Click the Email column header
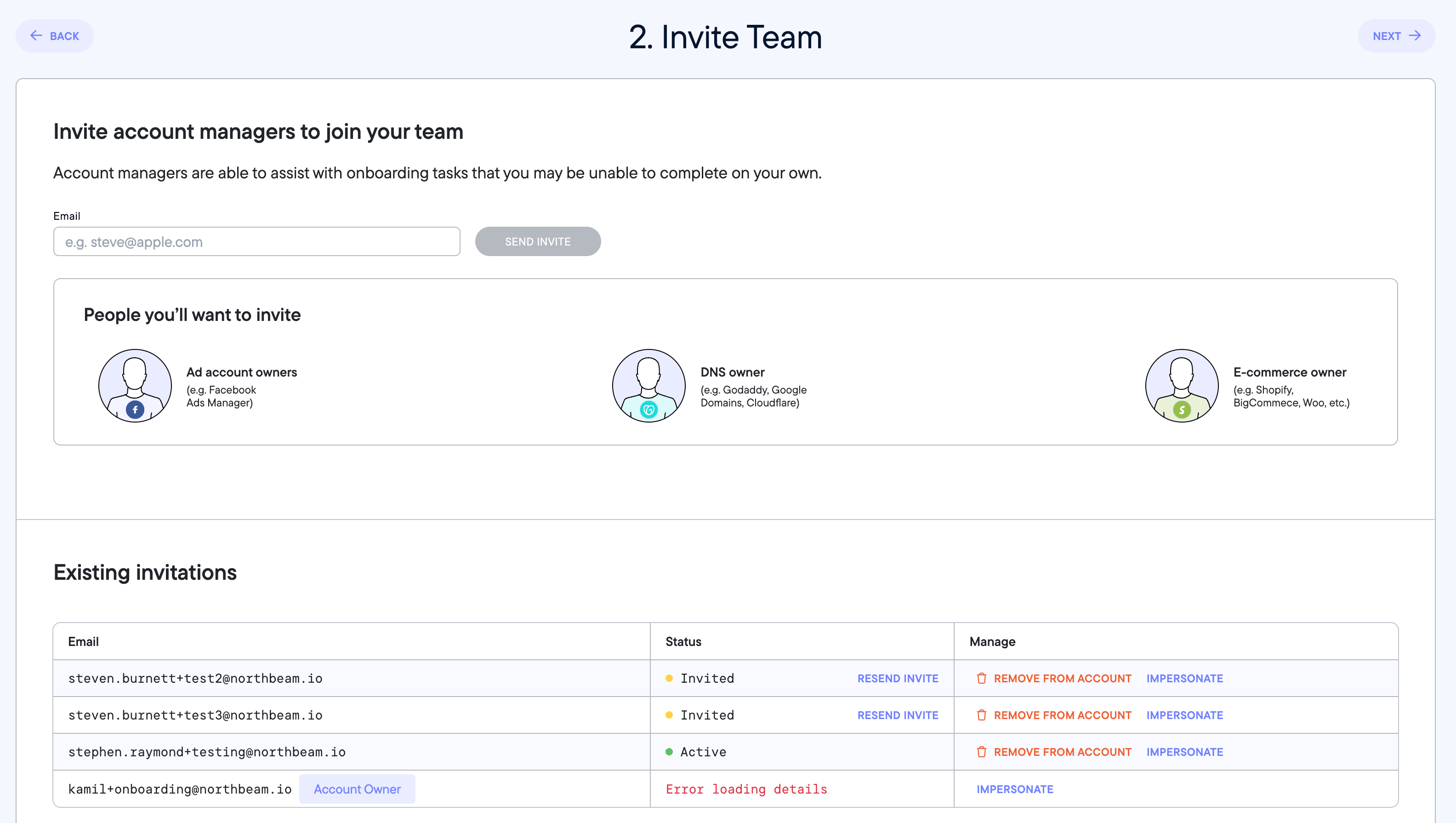The image size is (1456, 823). (83, 641)
